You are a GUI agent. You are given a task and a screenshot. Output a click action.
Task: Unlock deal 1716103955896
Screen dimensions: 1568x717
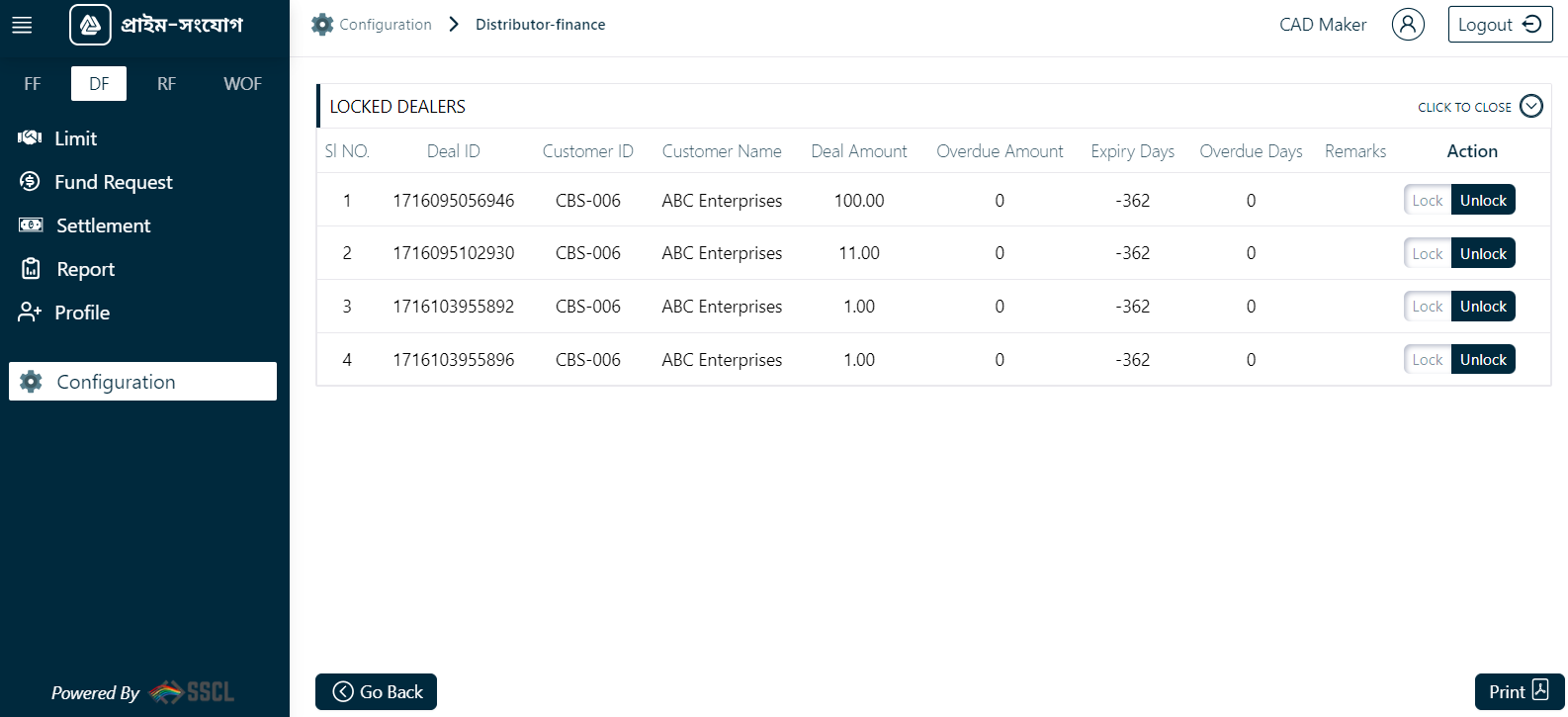[1483, 359]
